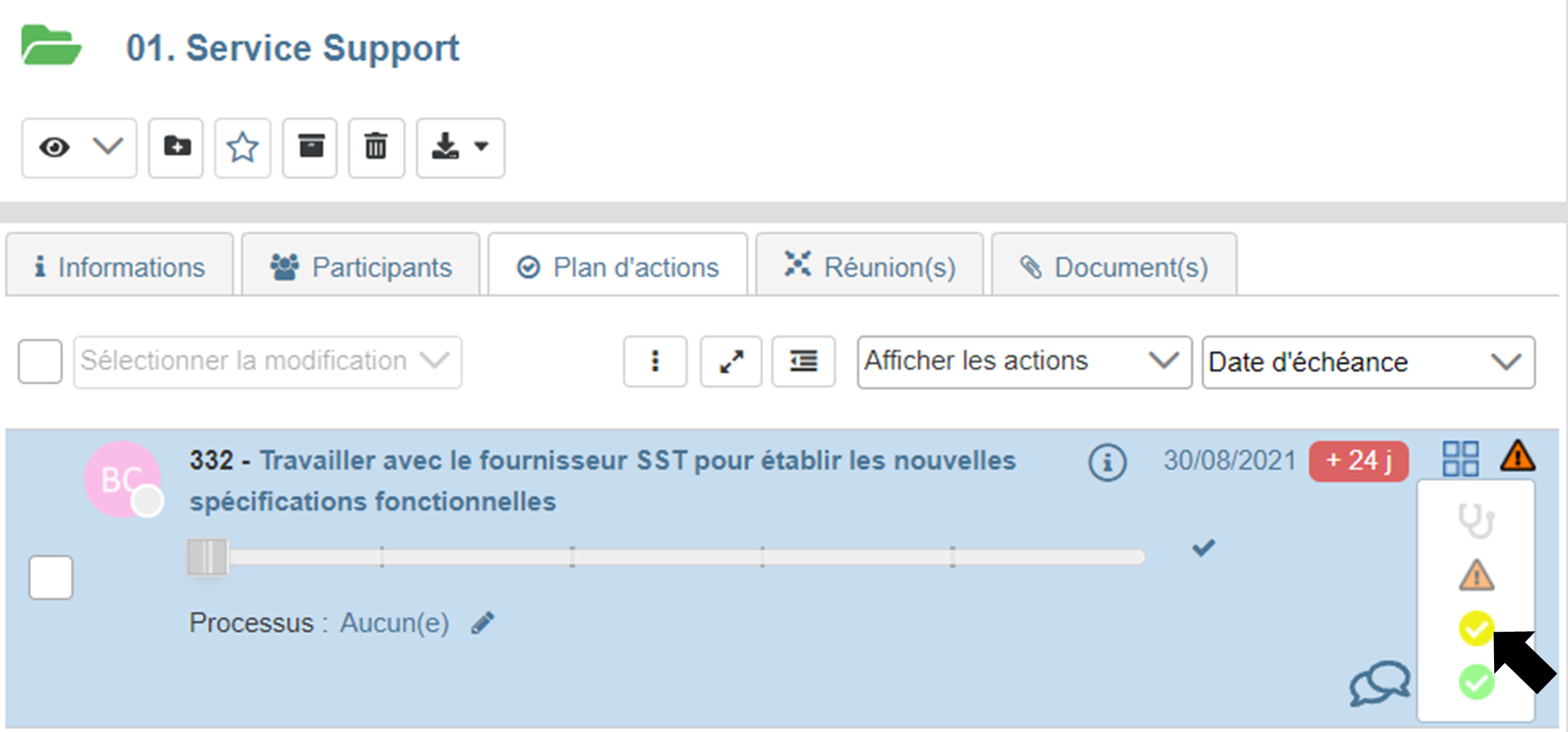The width and height of the screenshot is (1568, 732).
Task: Click the progress slider handle of action 332
Action: click(x=207, y=558)
